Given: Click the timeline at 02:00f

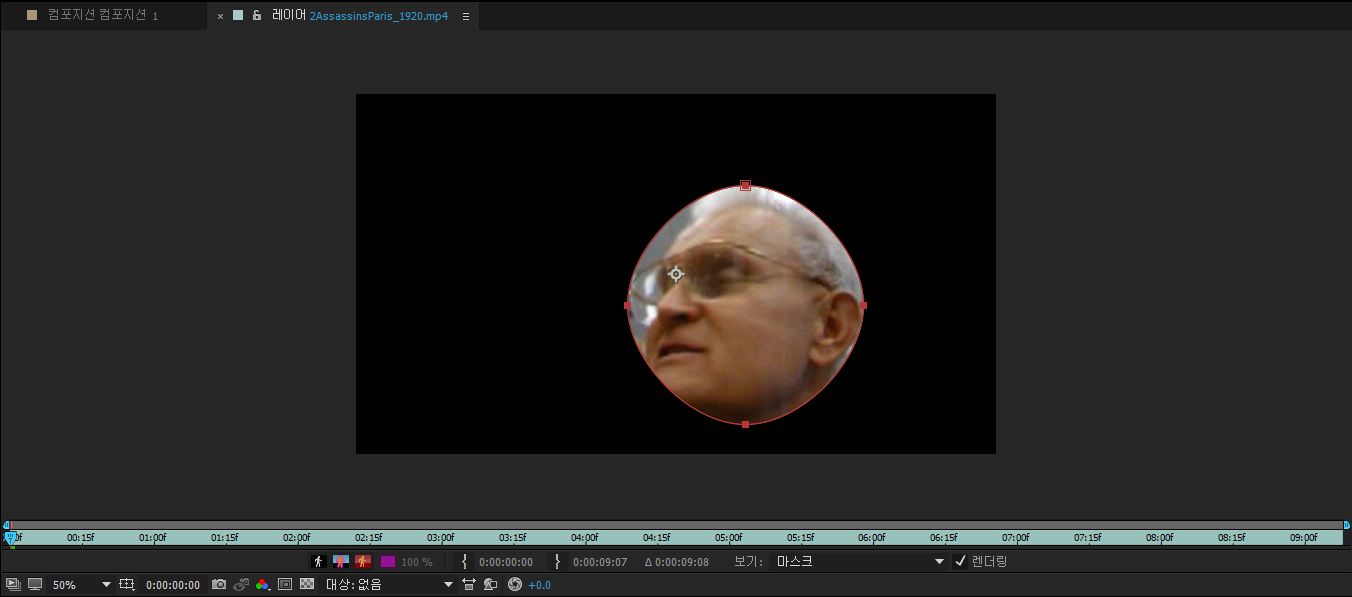Looking at the screenshot, I should (297, 537).
